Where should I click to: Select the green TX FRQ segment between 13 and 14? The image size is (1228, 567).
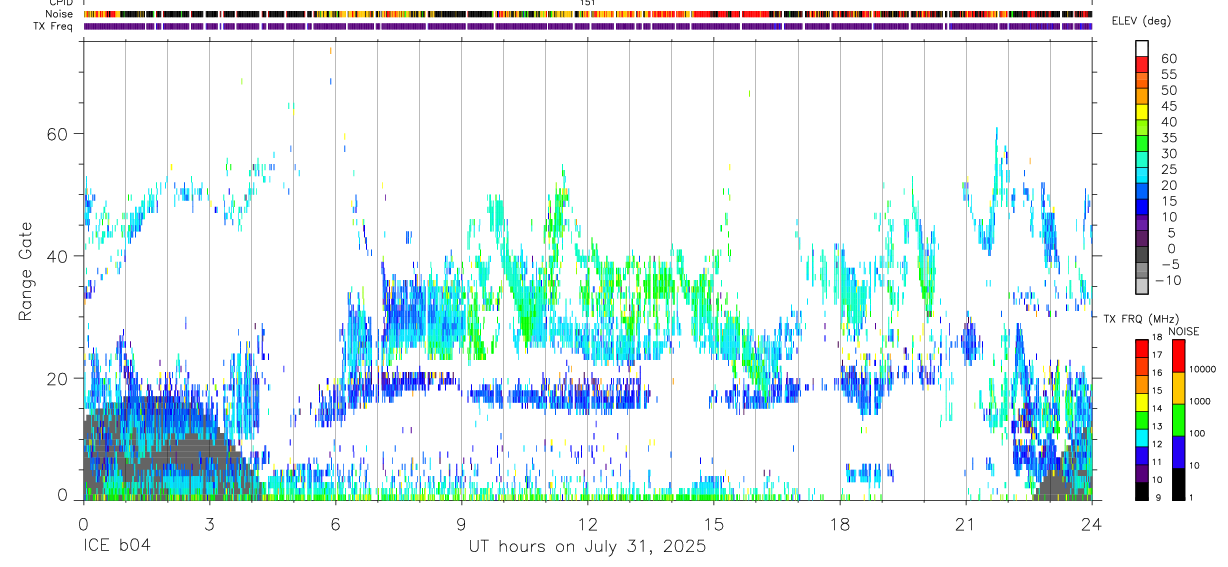1142,420
